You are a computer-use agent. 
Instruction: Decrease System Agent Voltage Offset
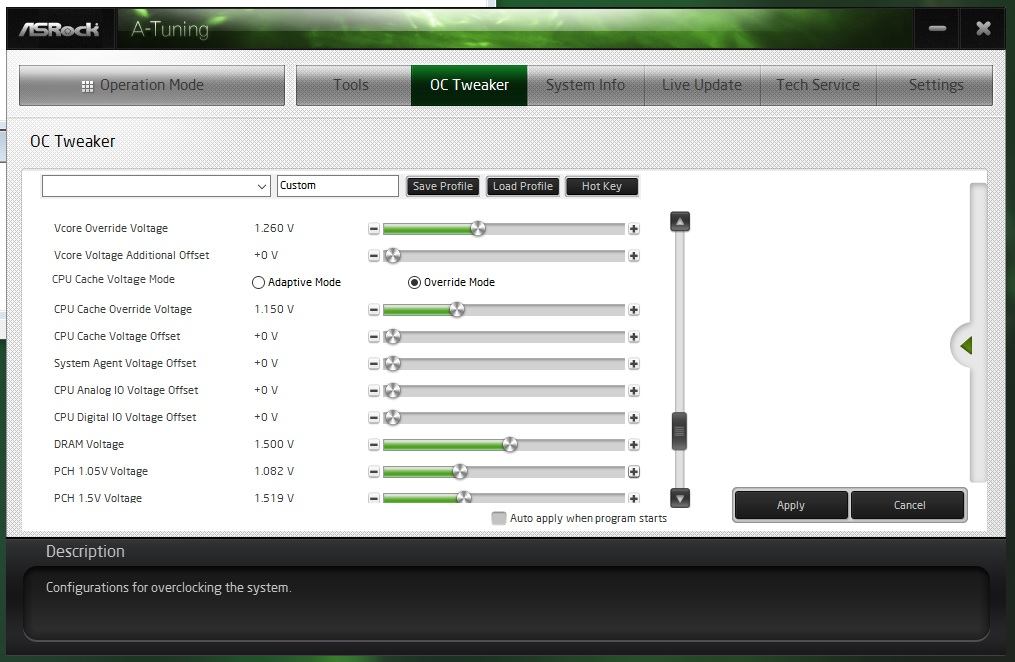click(x=374, y=364)
